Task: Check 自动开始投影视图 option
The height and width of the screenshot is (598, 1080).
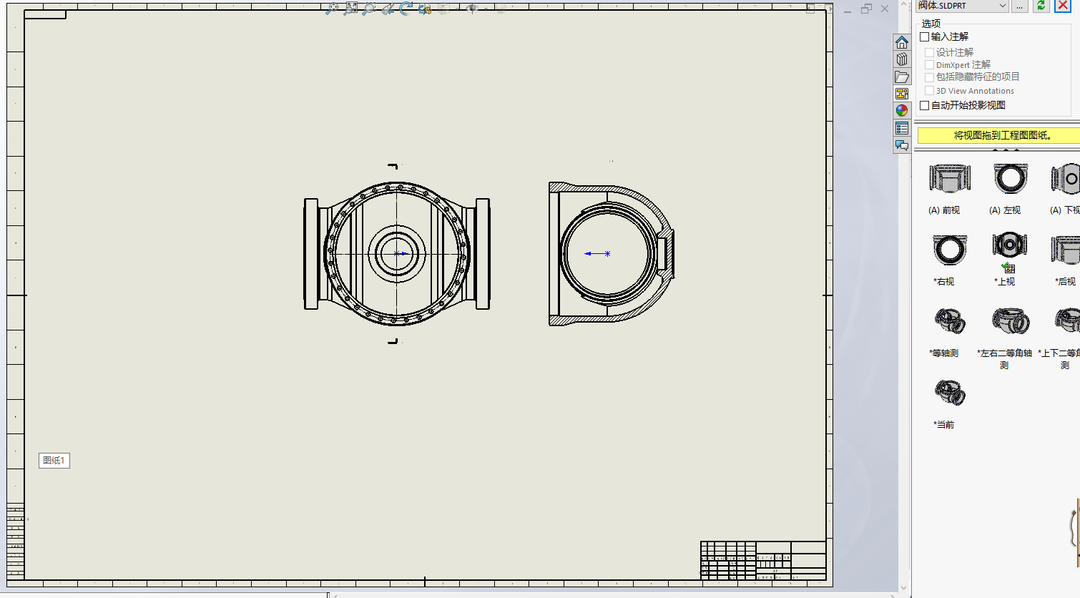Action: point(923,103)
